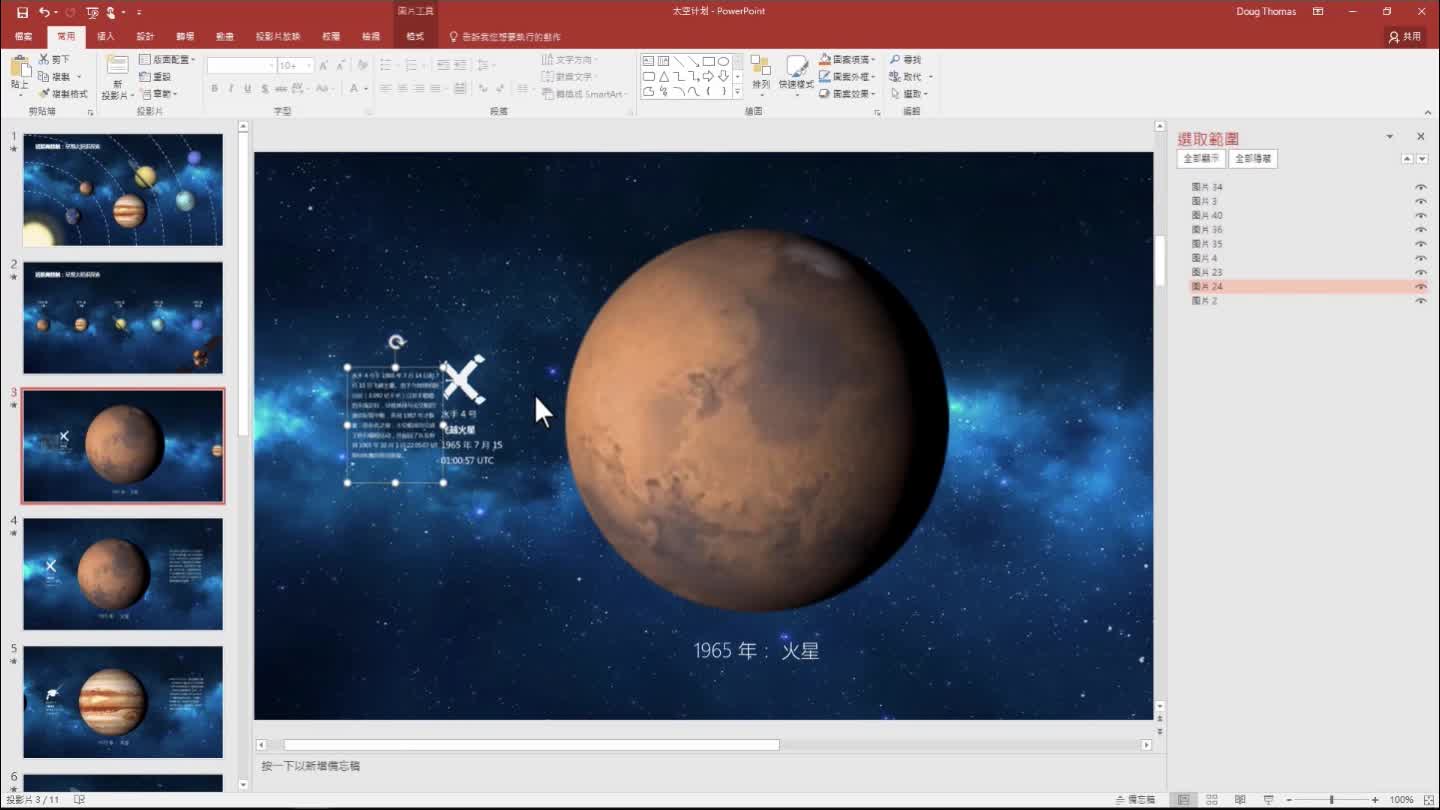The image size is (1440, 810).
Task: Switch to the Slide Show tab
Action: tap(277, 37)
